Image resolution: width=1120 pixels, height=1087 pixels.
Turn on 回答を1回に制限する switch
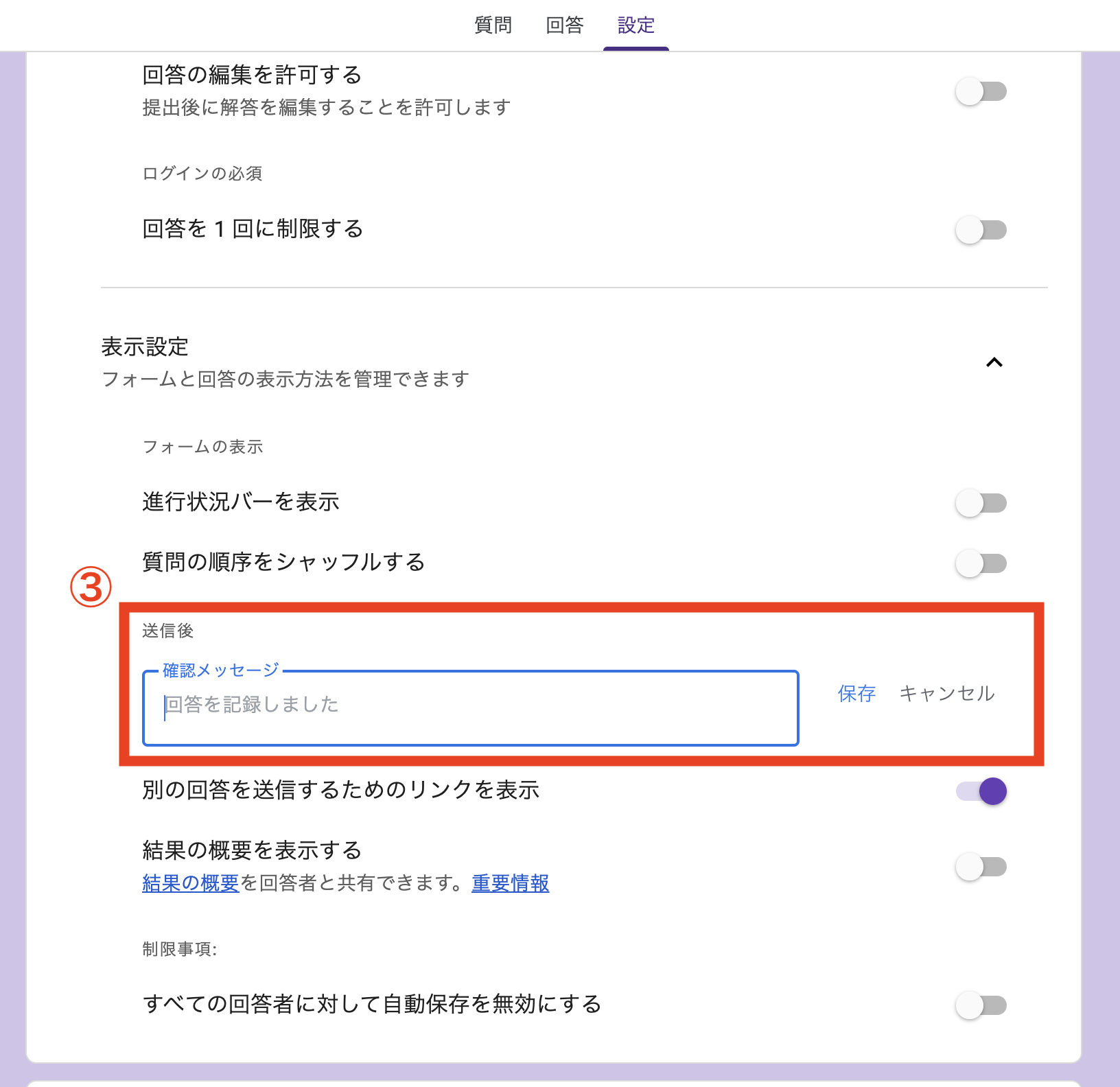tap(981, 230)
